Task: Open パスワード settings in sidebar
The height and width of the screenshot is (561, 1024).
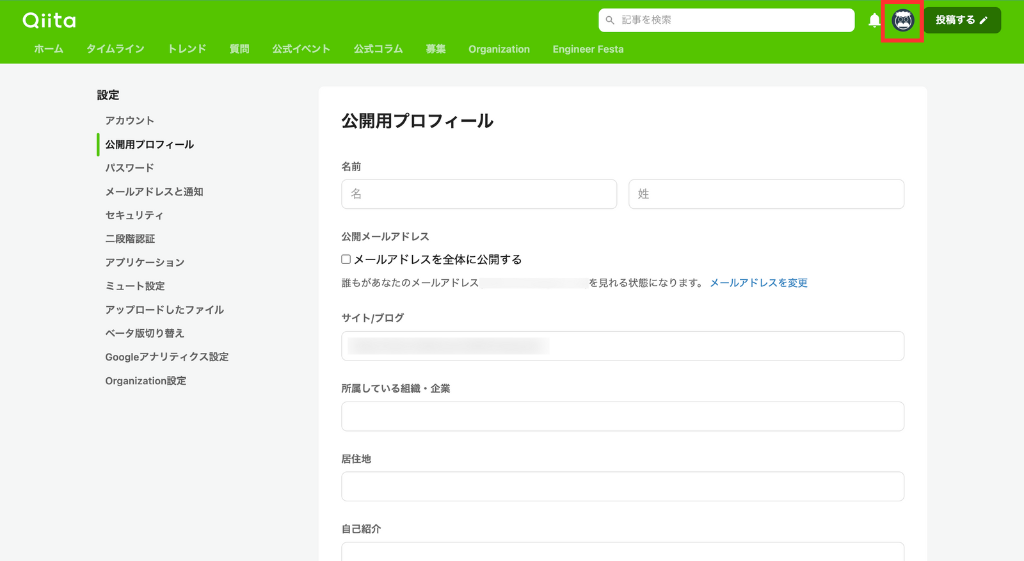Action: click(x=130, y=168)
